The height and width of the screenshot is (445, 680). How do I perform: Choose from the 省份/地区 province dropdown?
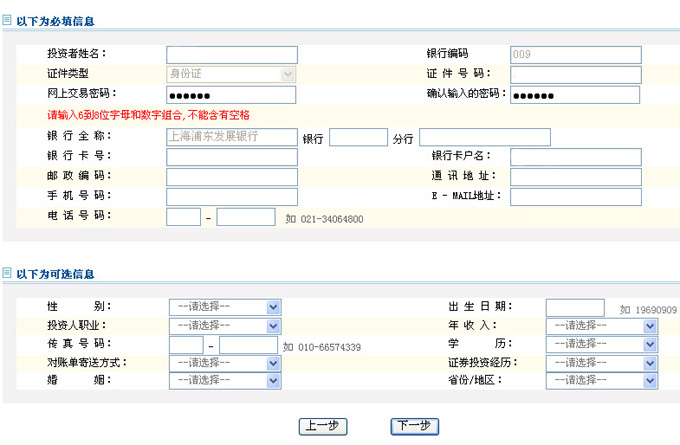click(601, 380)
